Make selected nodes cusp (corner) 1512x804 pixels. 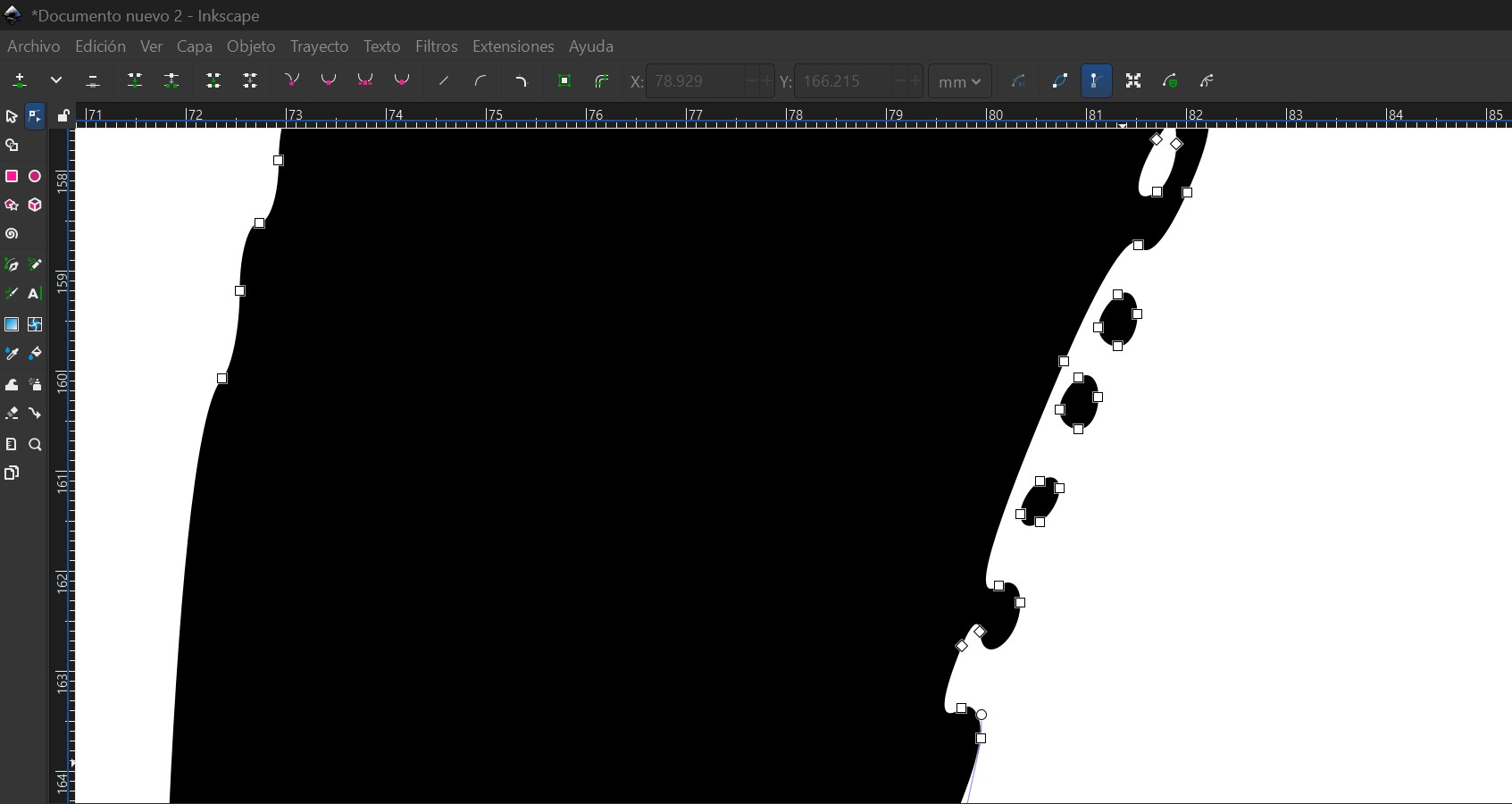tap(292, 81)
